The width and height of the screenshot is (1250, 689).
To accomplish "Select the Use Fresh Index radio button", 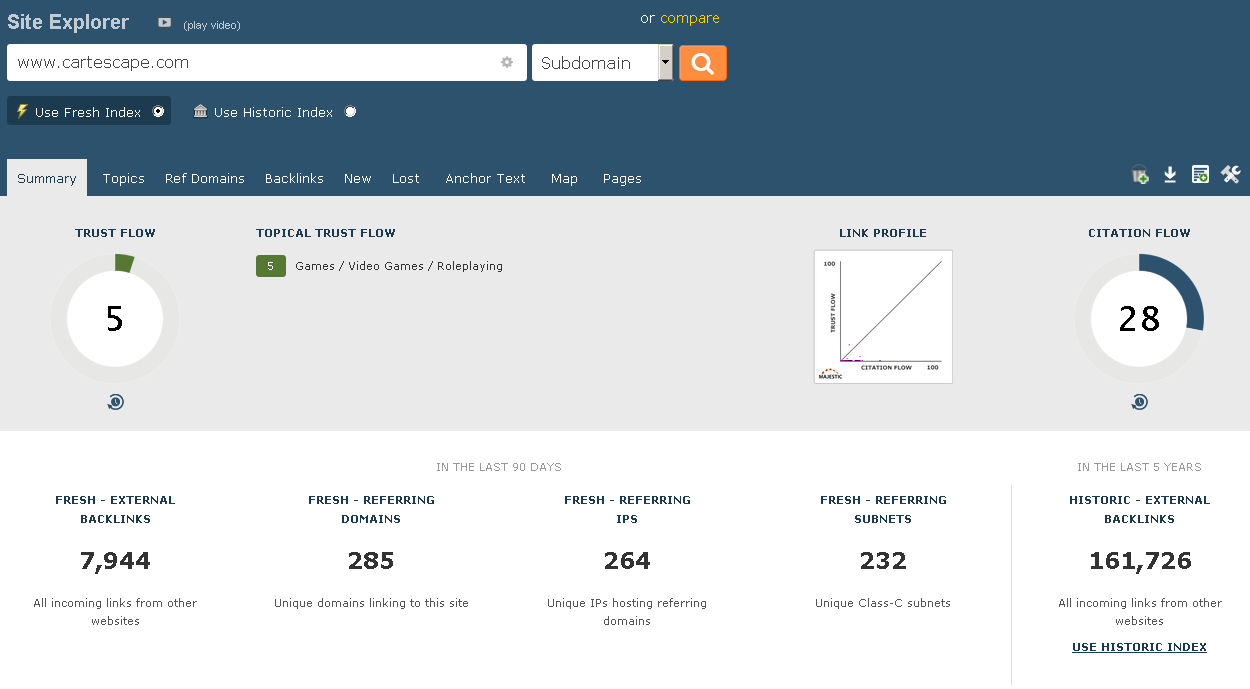I will coord(158,112).
